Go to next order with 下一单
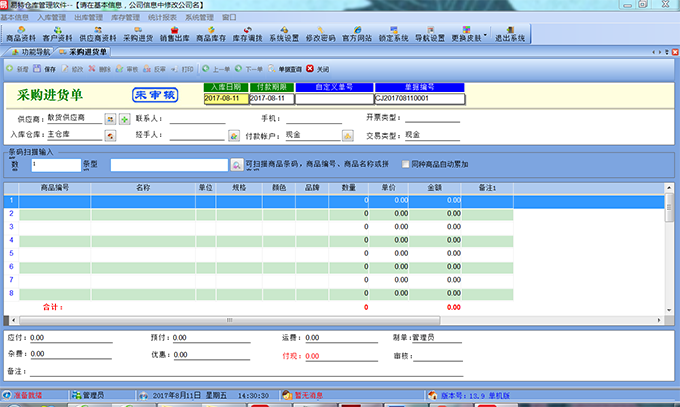Screen dimensions: 680x407 (249, 69)
